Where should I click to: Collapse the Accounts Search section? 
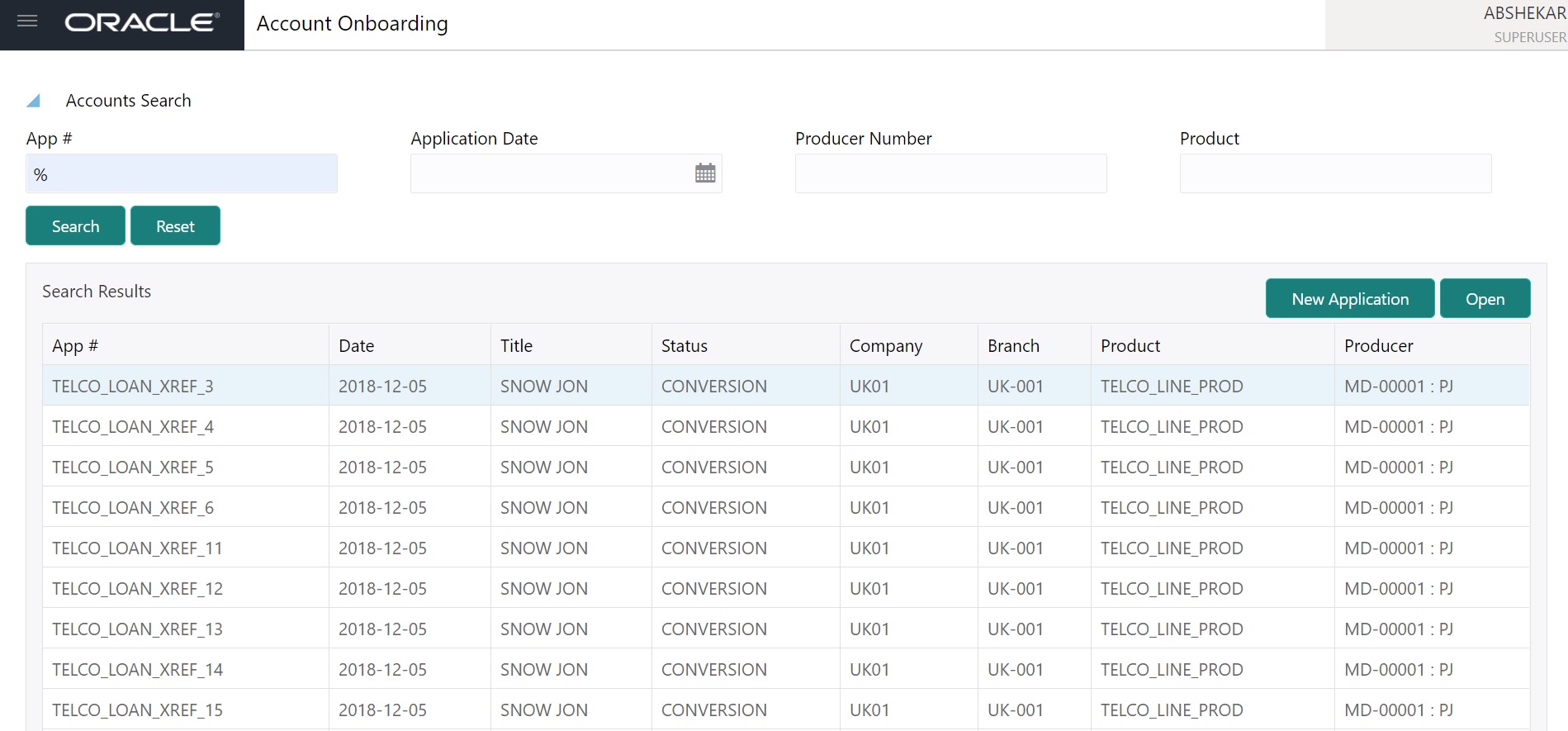tap(34, 101)
